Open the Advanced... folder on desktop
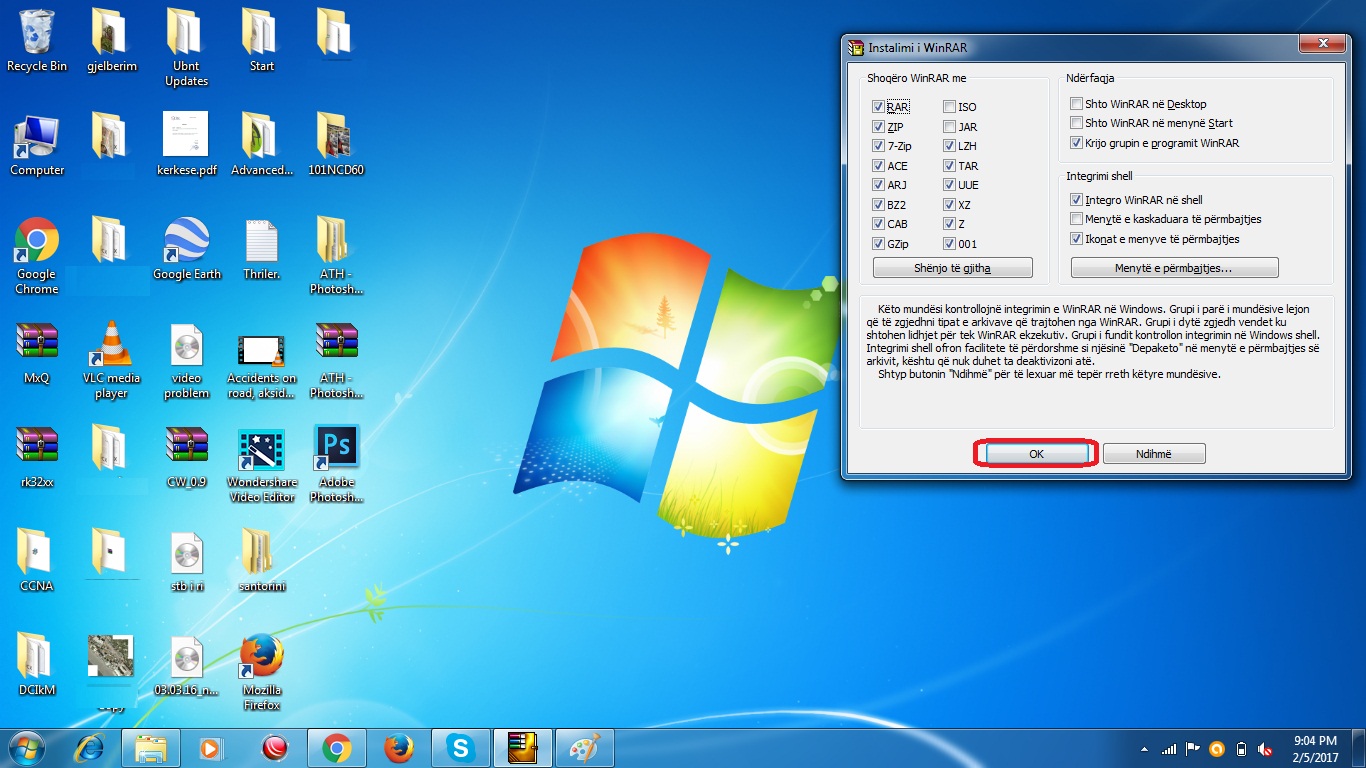Screen dimensions: 1366x768 tap(261, 145)
